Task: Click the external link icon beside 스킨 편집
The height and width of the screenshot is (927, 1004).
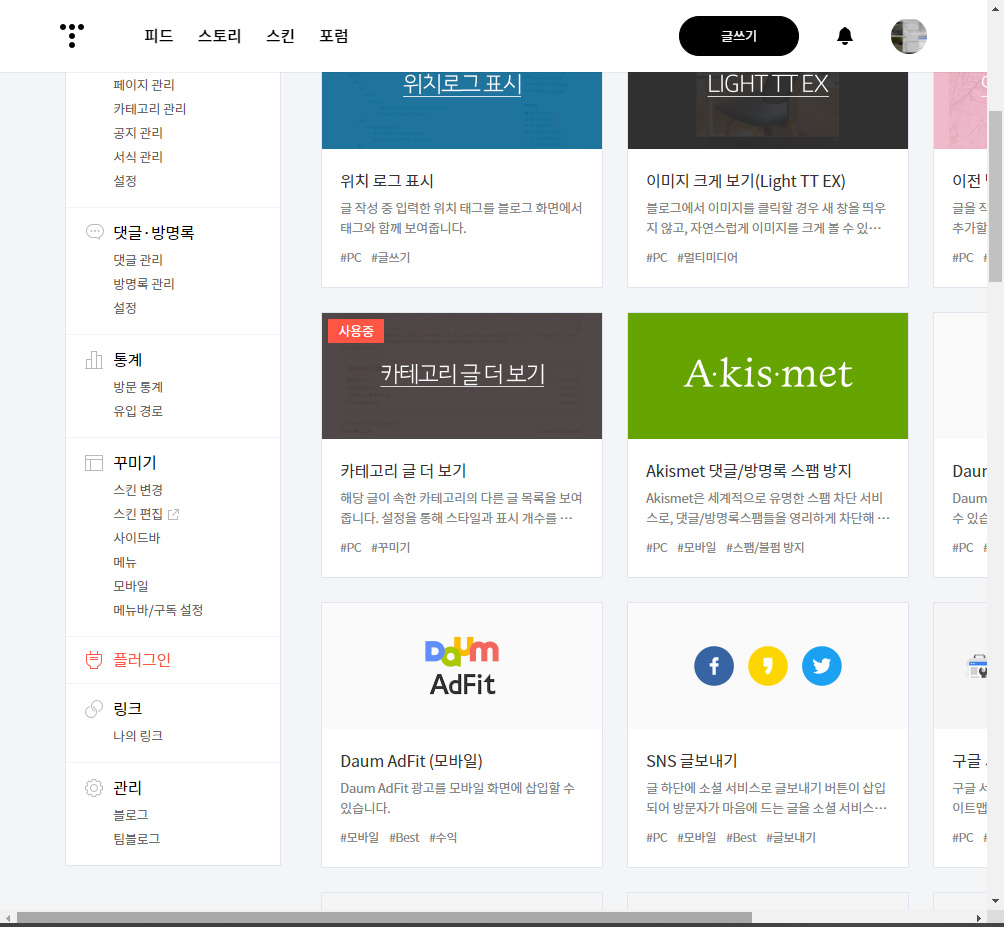Action: tap(174, 514)
